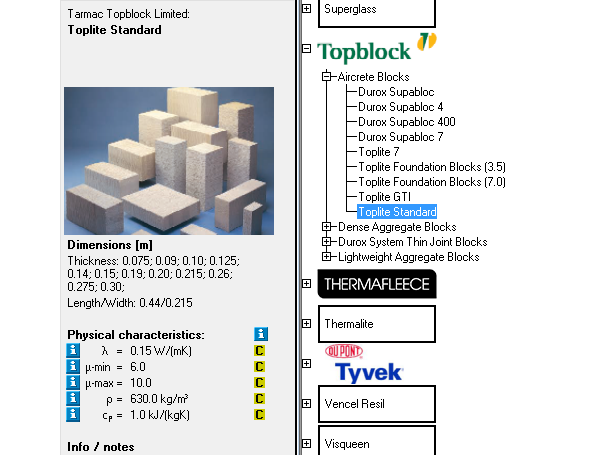Collapse the Topblock manufacturer node
This screenshot has width=600, height=455.
tap(307, 49)
